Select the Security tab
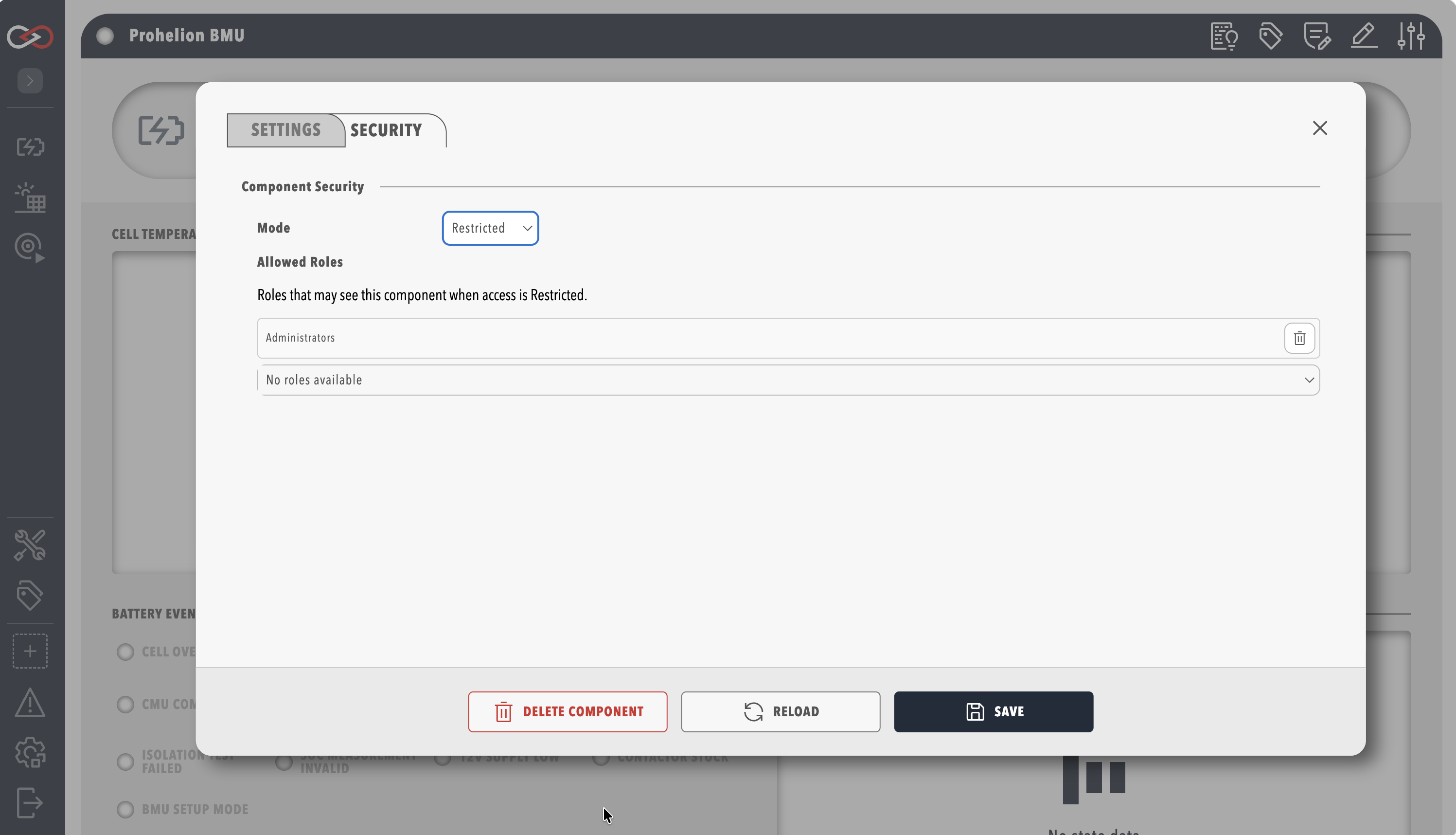This screenshot has width=1456, height=835. (386, 130)
